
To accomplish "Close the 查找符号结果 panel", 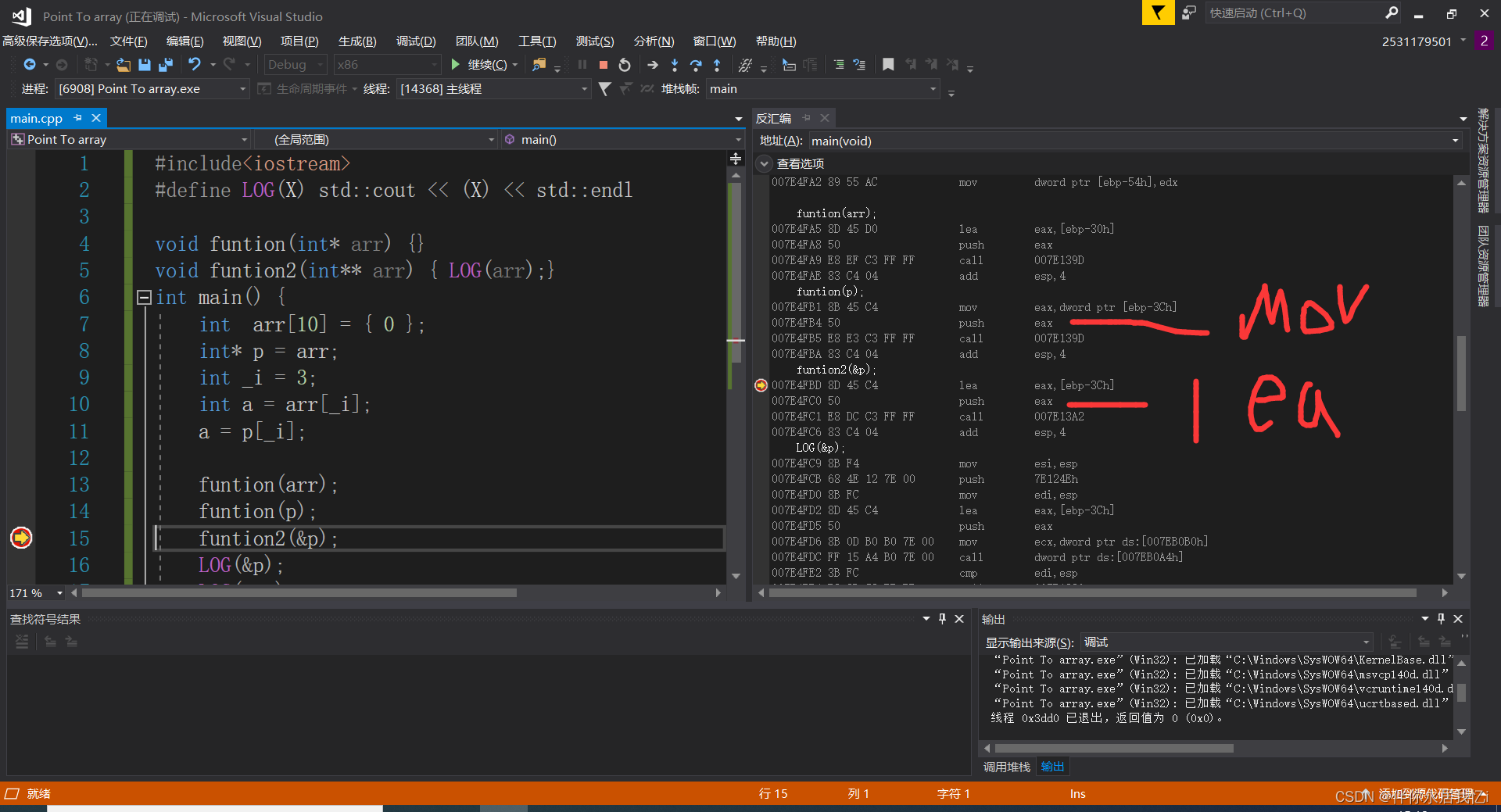I will (959, 618).
